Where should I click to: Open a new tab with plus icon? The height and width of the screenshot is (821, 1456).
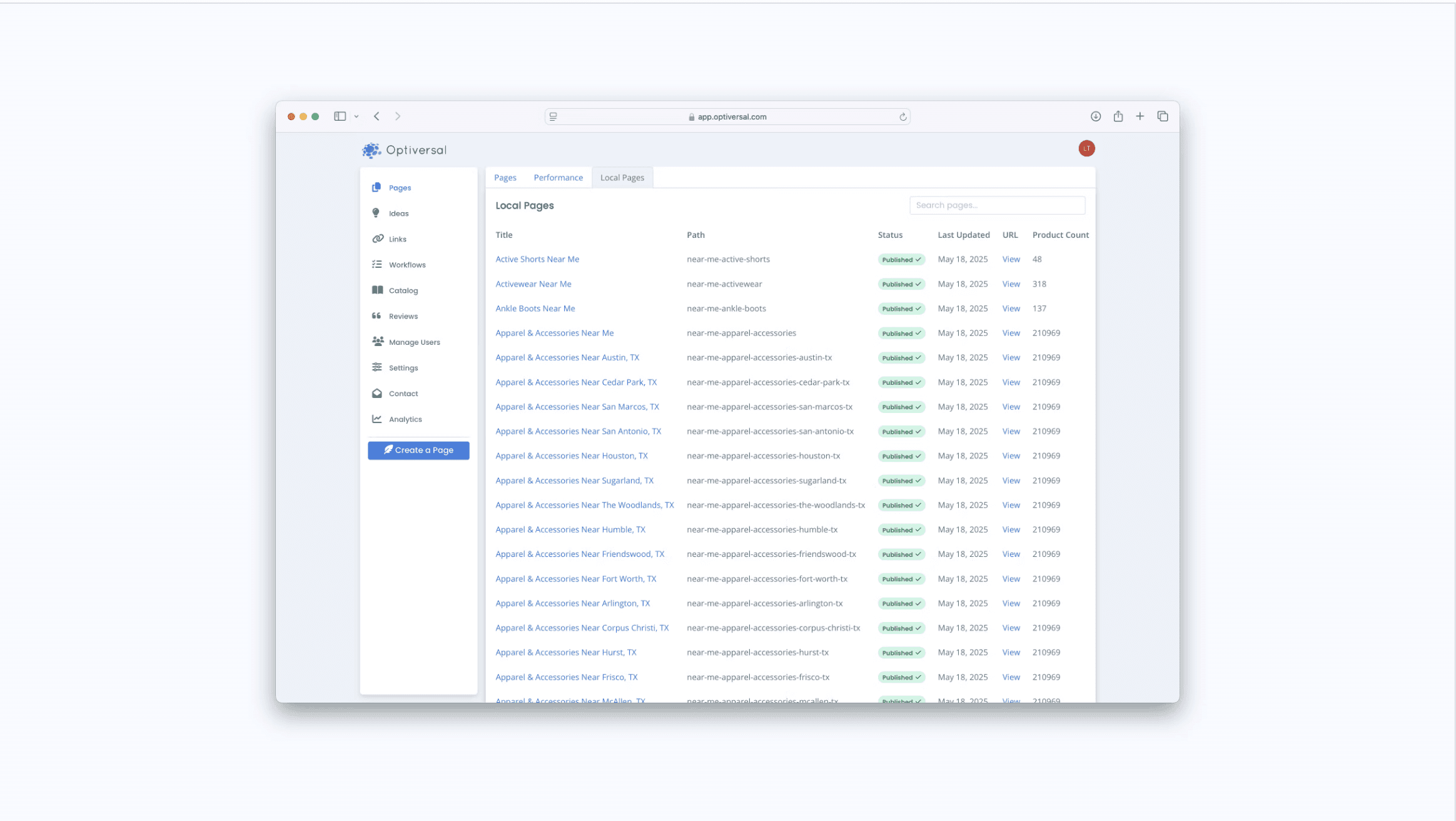click(1140, 116)
